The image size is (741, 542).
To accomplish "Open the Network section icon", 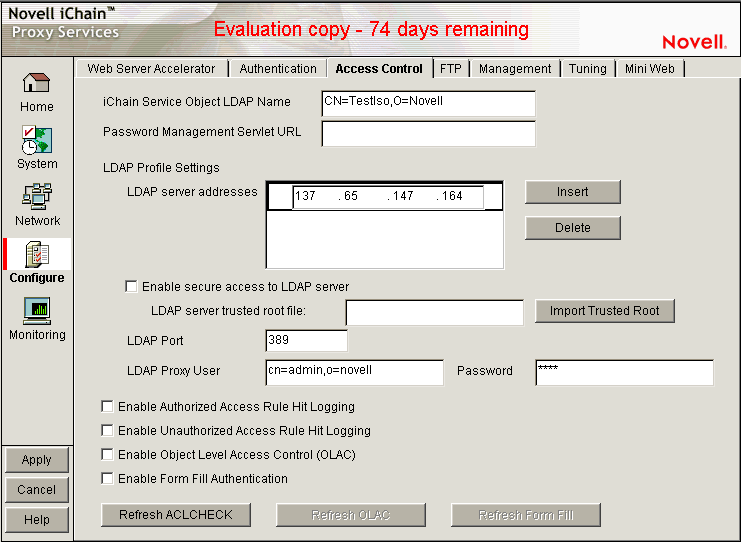I will [x=36, y=197].
